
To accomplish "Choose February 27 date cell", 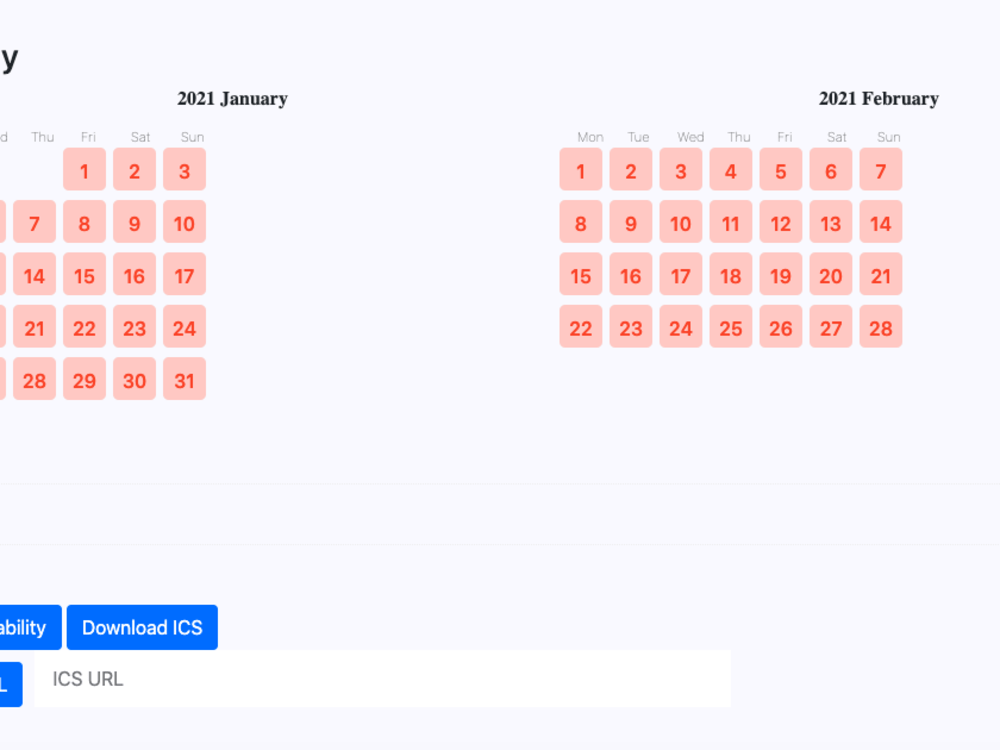I will tap(831, 327).
